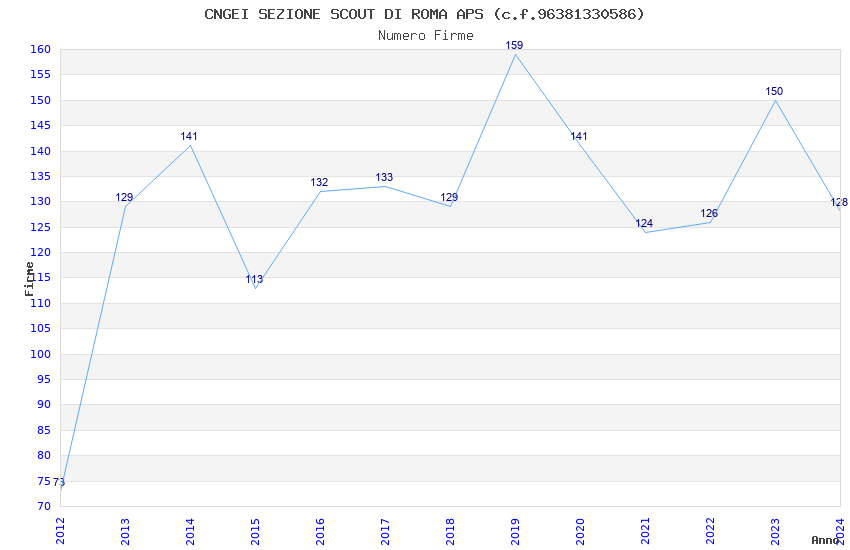Select the 2024 data label 128
This screenshot has width=850, height=550.
coord(839,203)
